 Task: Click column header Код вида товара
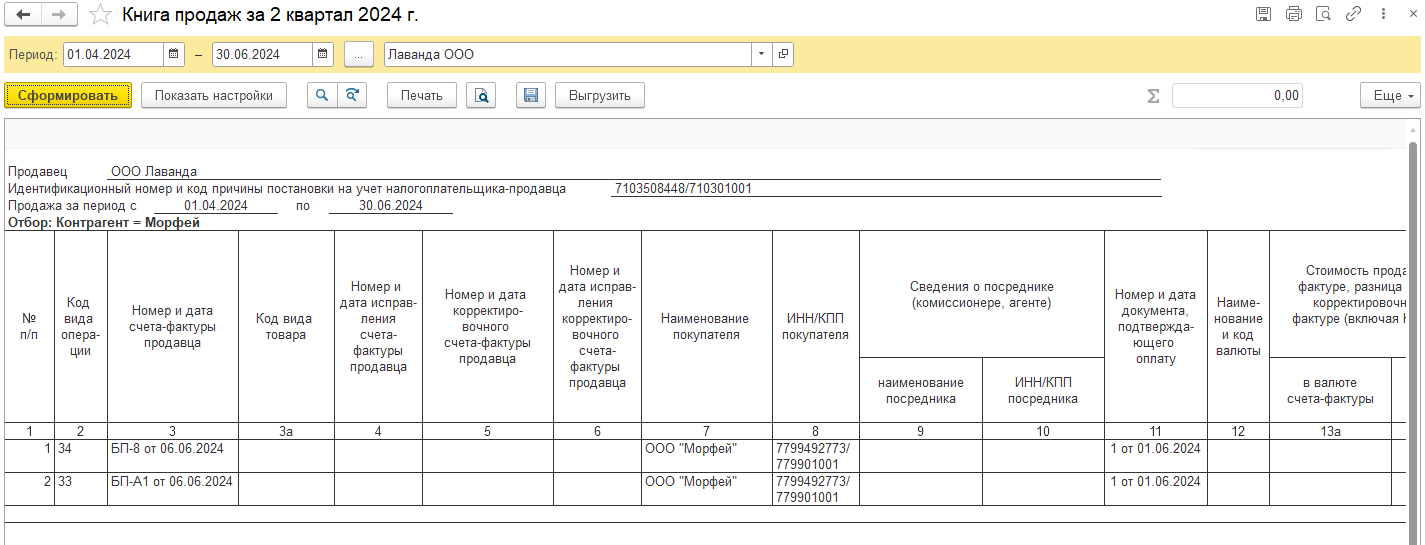286,326
